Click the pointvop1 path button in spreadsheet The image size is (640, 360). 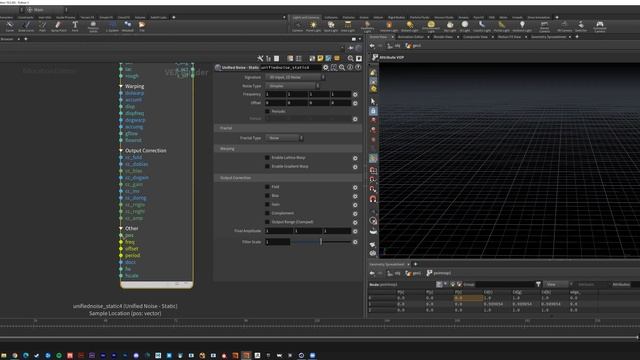coord(439,273)
